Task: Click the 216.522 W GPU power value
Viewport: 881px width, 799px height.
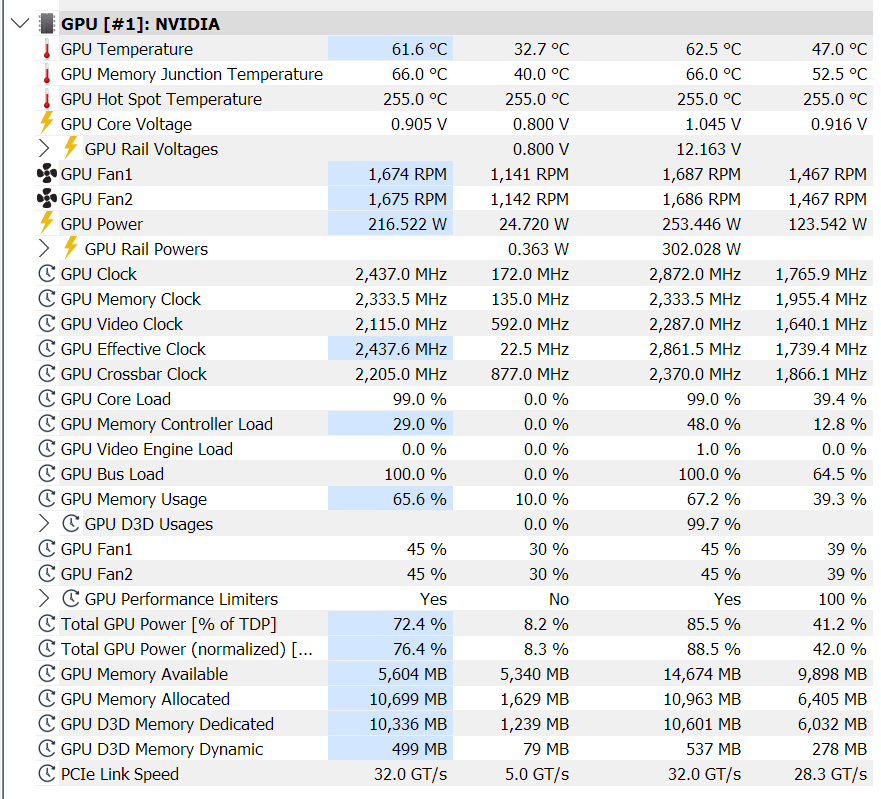Action: (x=407, y=224)
